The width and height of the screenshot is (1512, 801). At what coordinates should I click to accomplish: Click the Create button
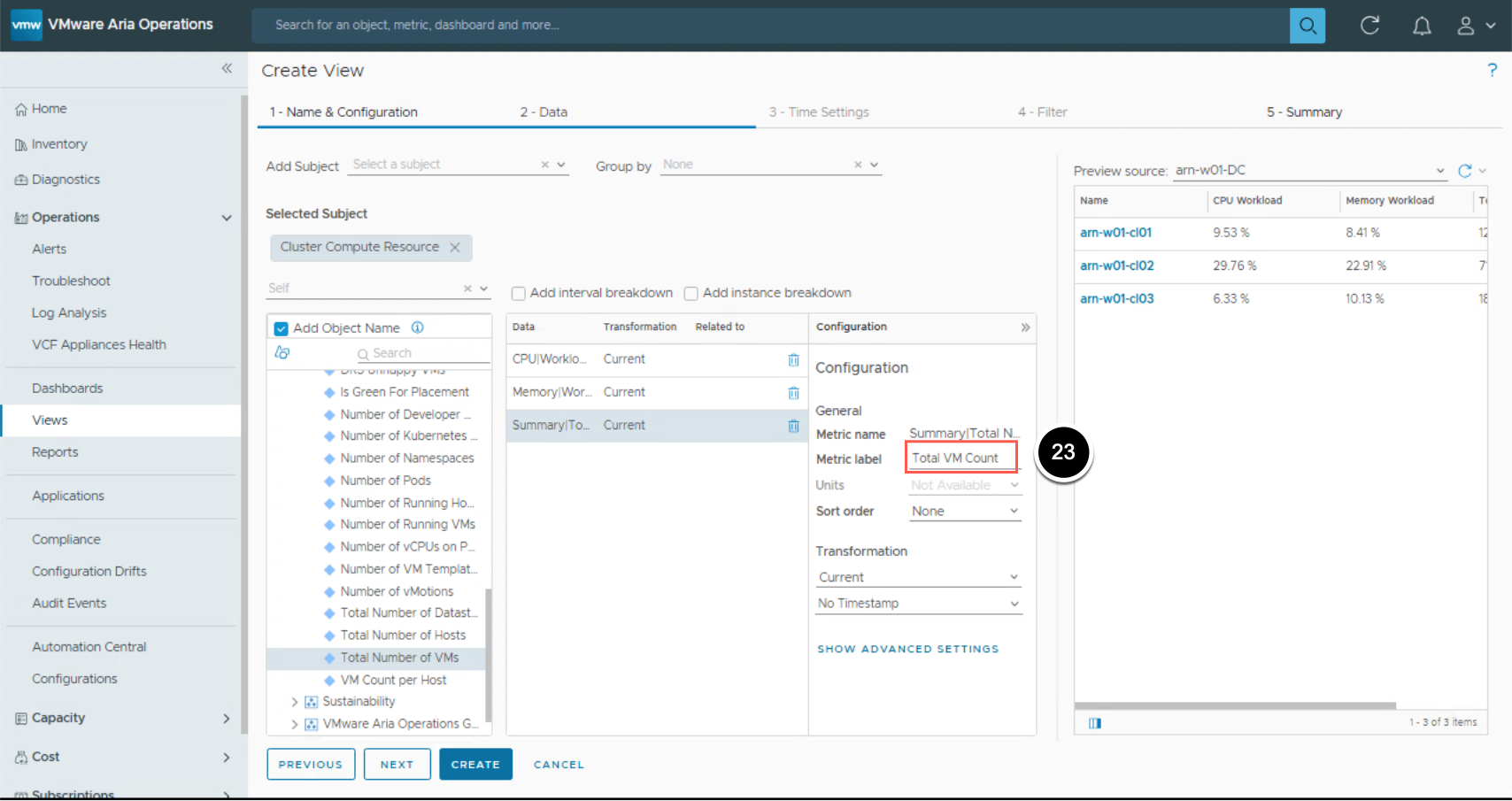click(x=475, y=765)
